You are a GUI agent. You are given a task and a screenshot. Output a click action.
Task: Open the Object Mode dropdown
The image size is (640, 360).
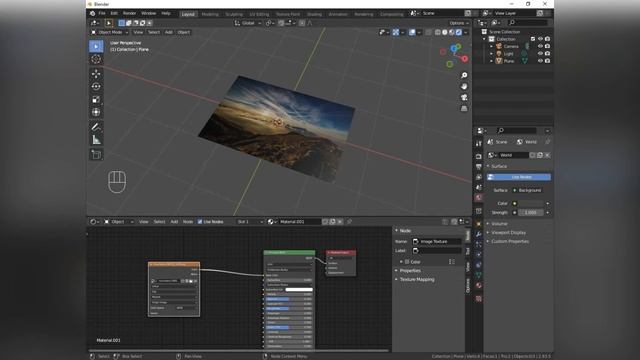109,32
